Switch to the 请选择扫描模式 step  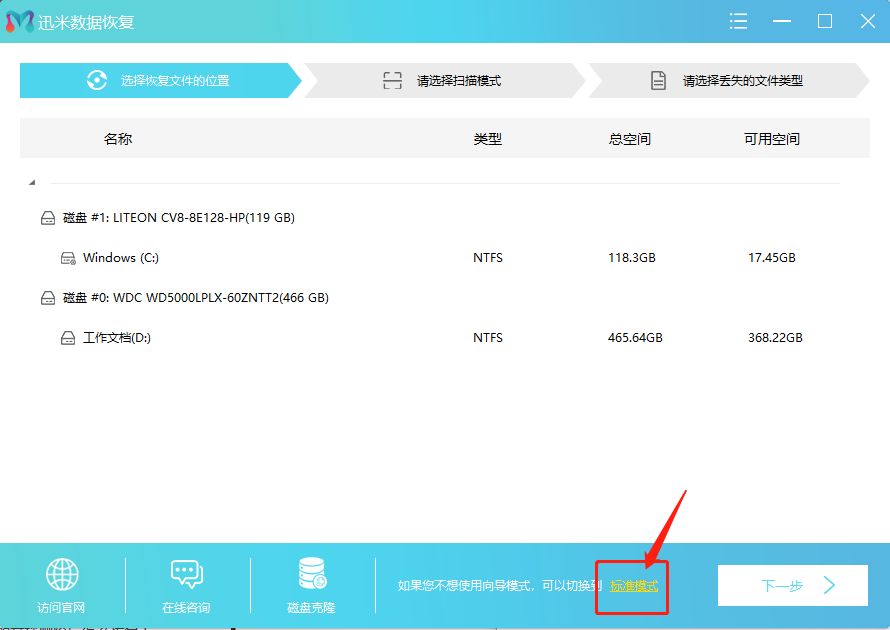[455, 80]
